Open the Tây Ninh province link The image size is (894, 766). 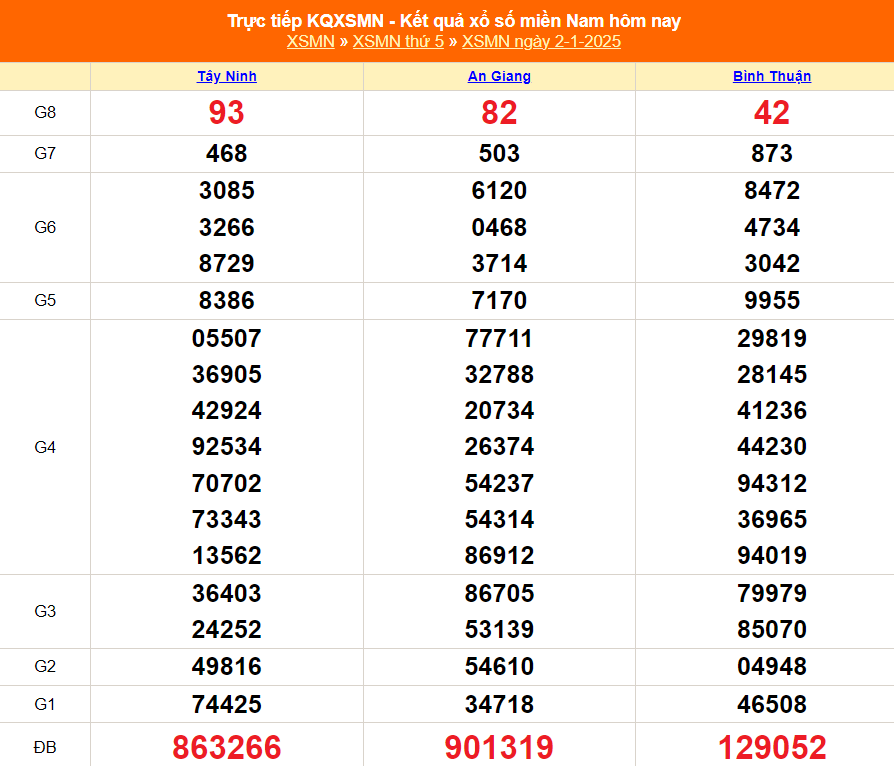(227, 76)
